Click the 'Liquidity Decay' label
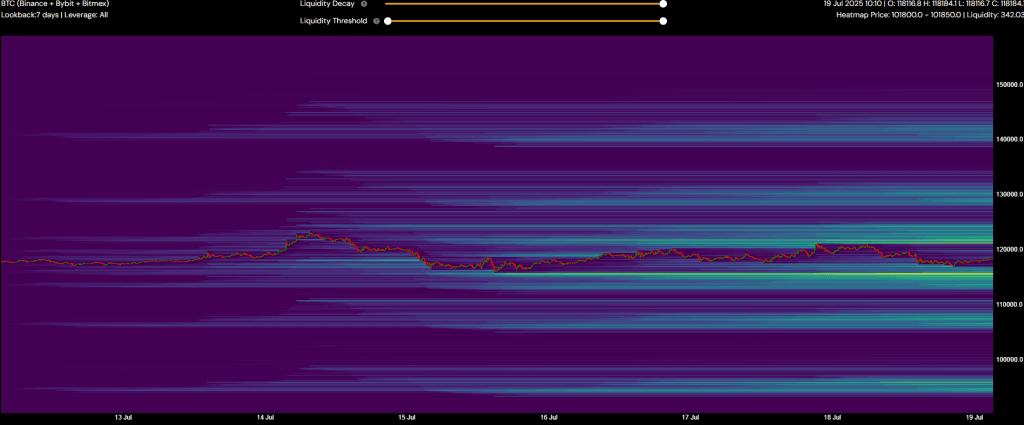 [327, 4]
